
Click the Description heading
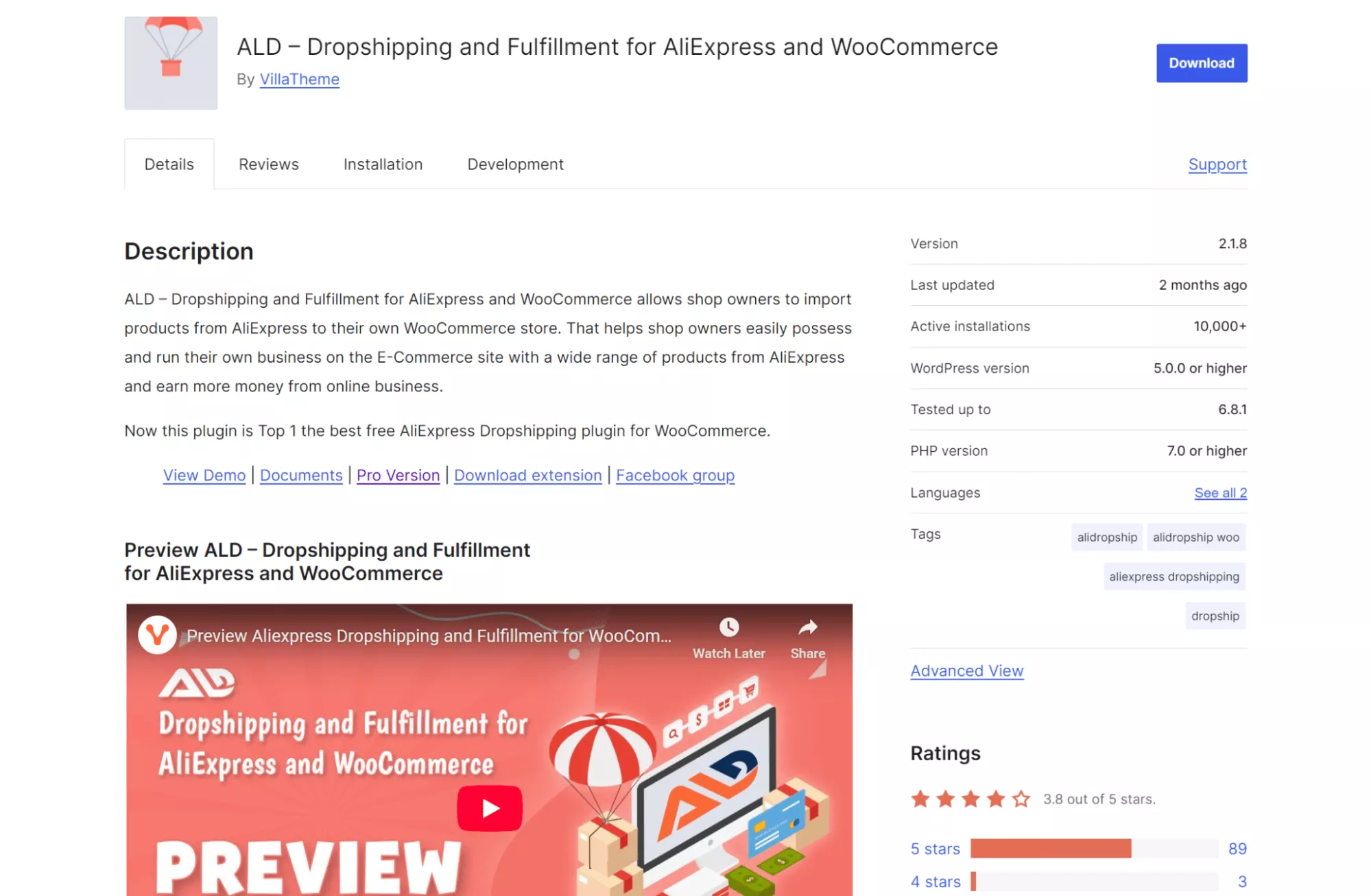(x=189, y=251)
